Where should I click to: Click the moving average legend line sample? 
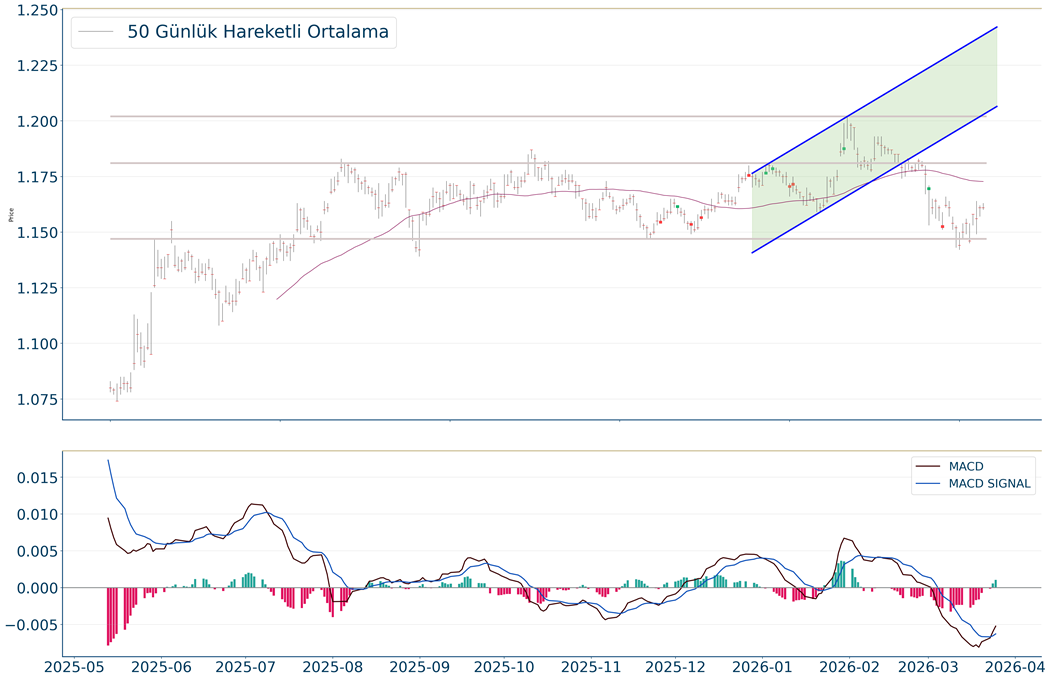click(97, 32)
